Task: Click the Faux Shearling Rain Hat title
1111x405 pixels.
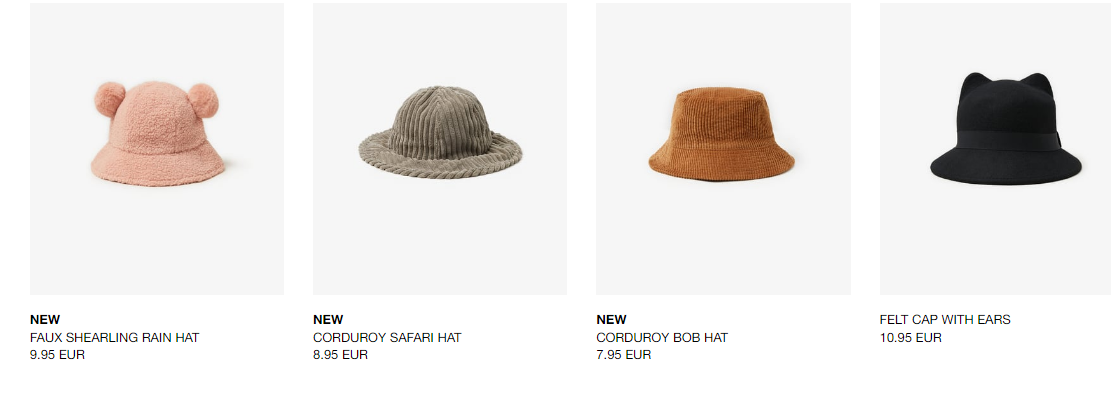Action: (115, 338)
